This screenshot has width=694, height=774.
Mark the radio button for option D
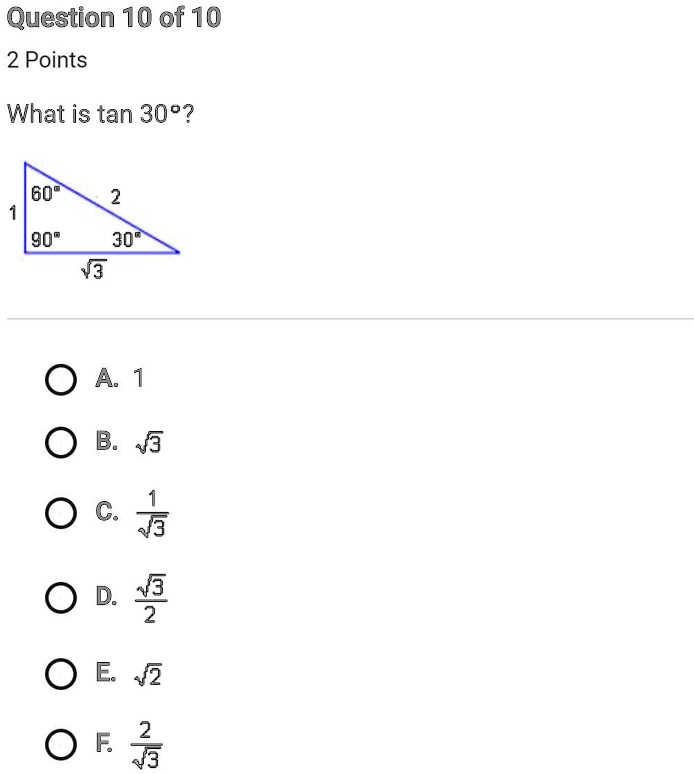61,599
